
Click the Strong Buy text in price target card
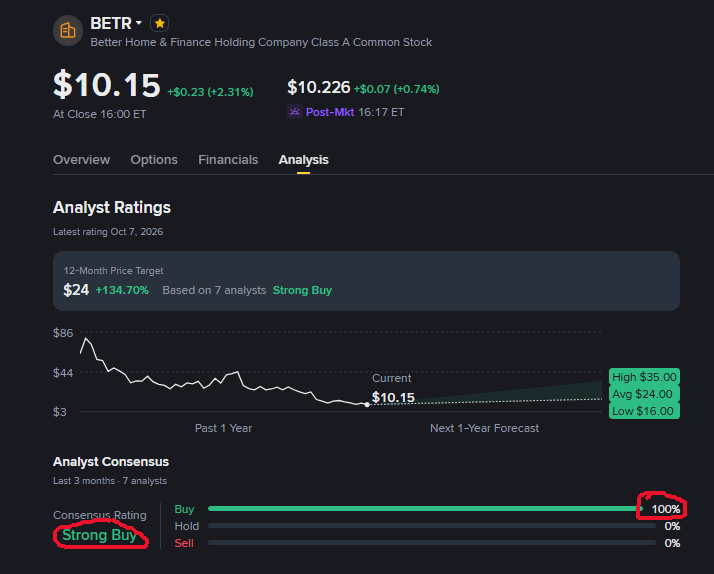[x=302, y=290]
